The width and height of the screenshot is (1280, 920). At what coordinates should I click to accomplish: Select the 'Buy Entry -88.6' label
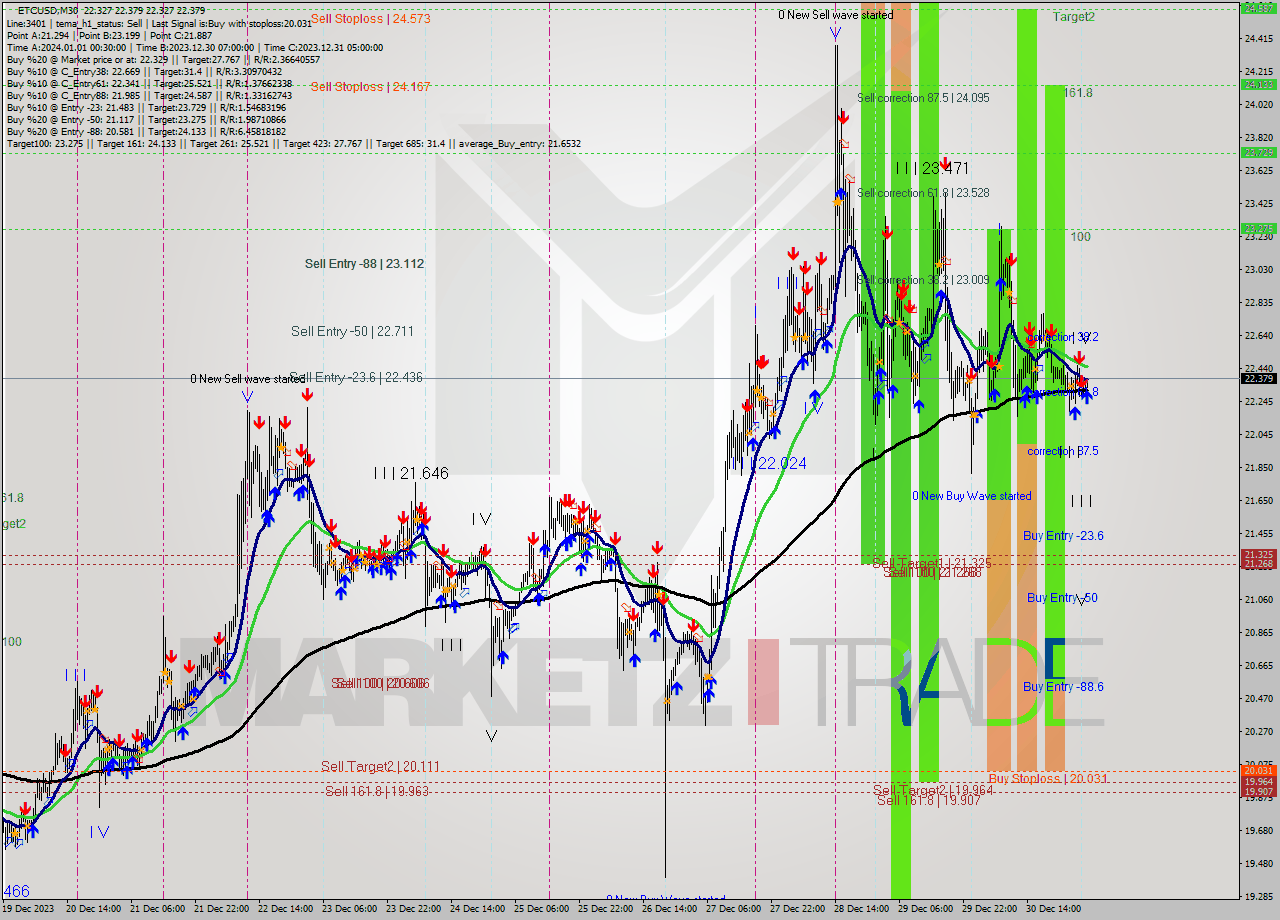(1063, 687)
